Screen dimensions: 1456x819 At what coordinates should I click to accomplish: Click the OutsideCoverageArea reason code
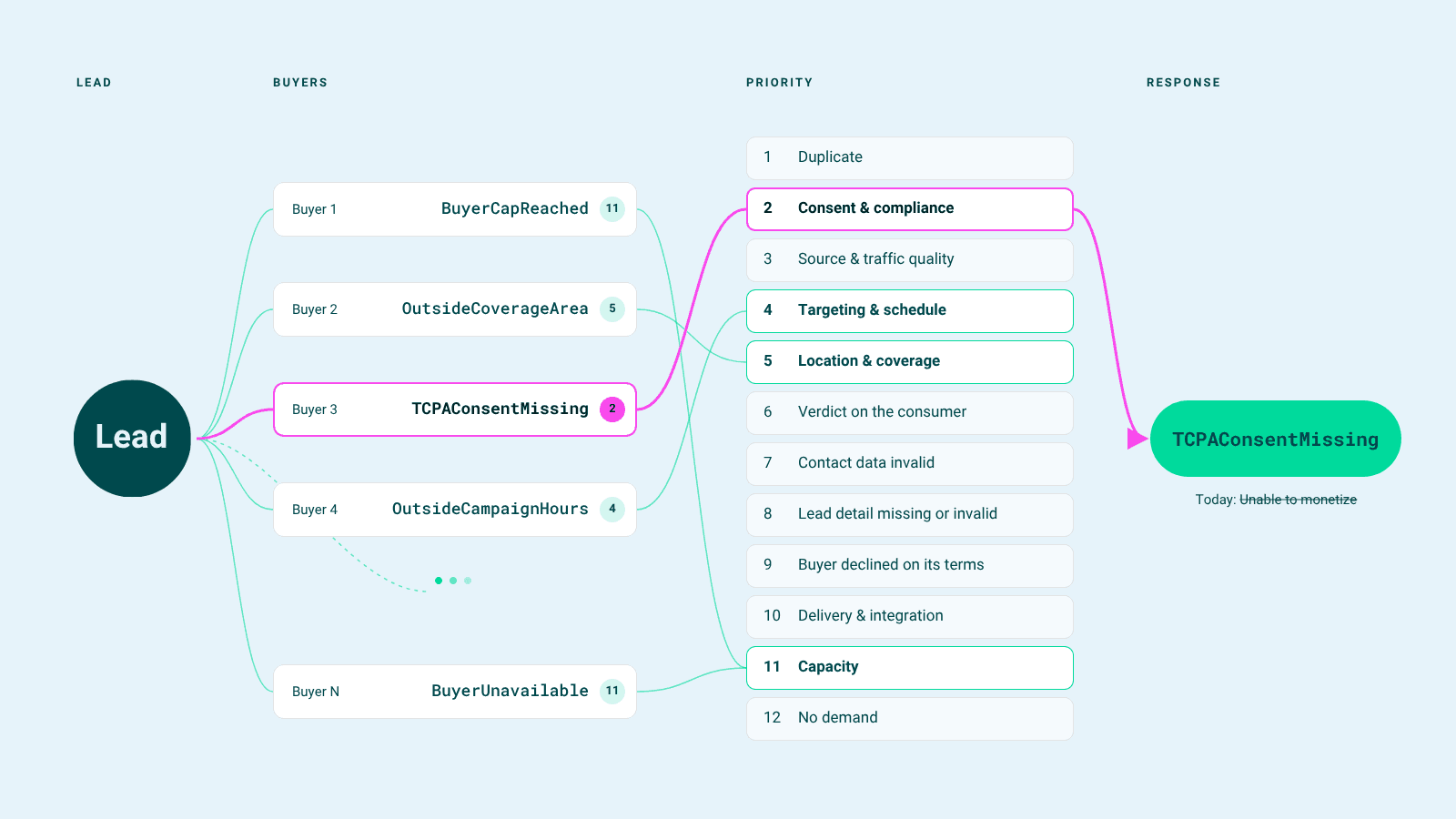click(495, 308)
